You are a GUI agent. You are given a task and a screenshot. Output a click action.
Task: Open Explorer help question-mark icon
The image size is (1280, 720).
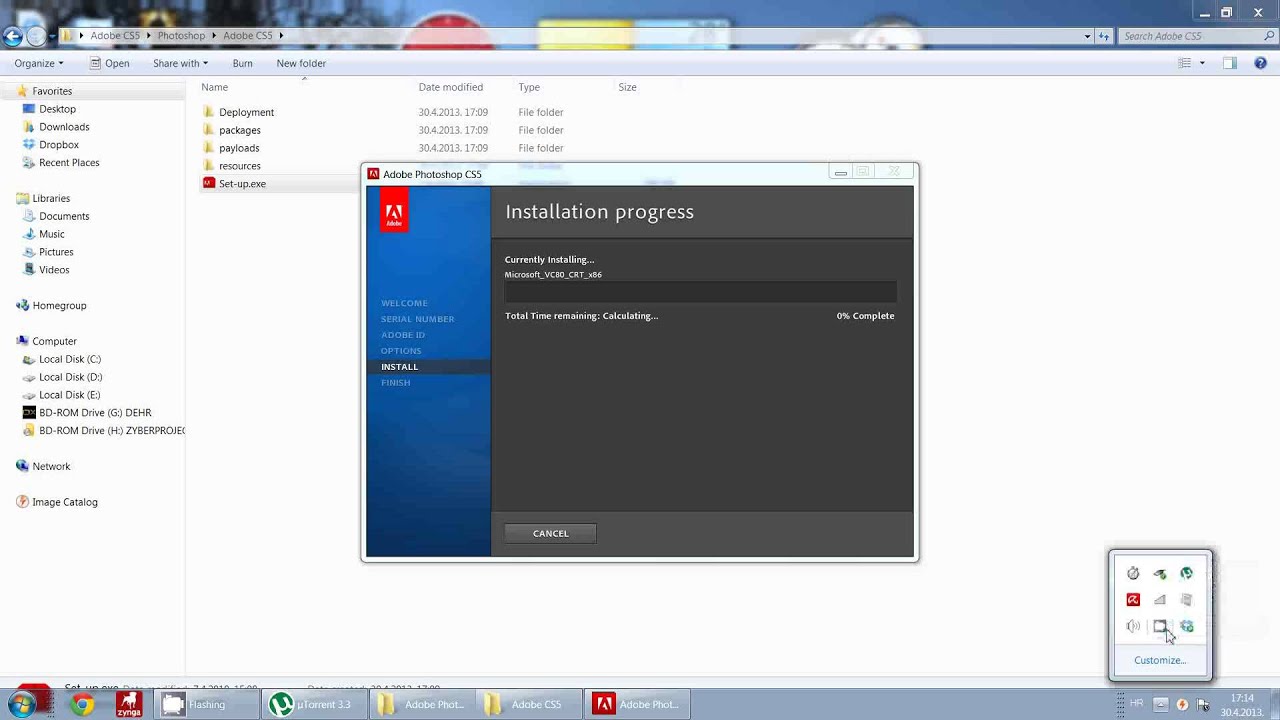pyautogui.click(x=1262, y=63)
